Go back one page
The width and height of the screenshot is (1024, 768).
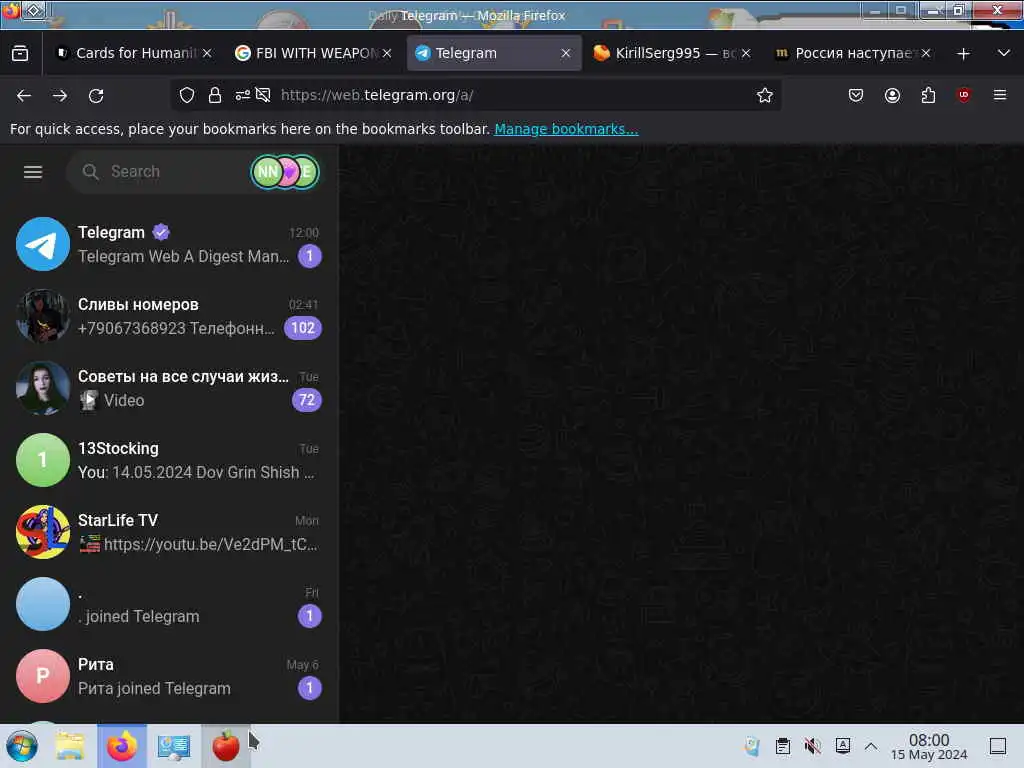tap(24, 96)
